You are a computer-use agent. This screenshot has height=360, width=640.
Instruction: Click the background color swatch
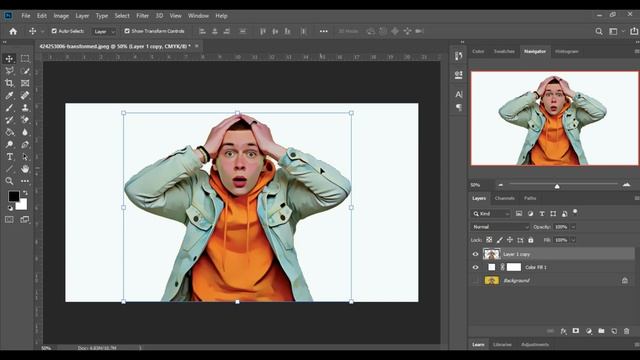click(x=23, y=205)
